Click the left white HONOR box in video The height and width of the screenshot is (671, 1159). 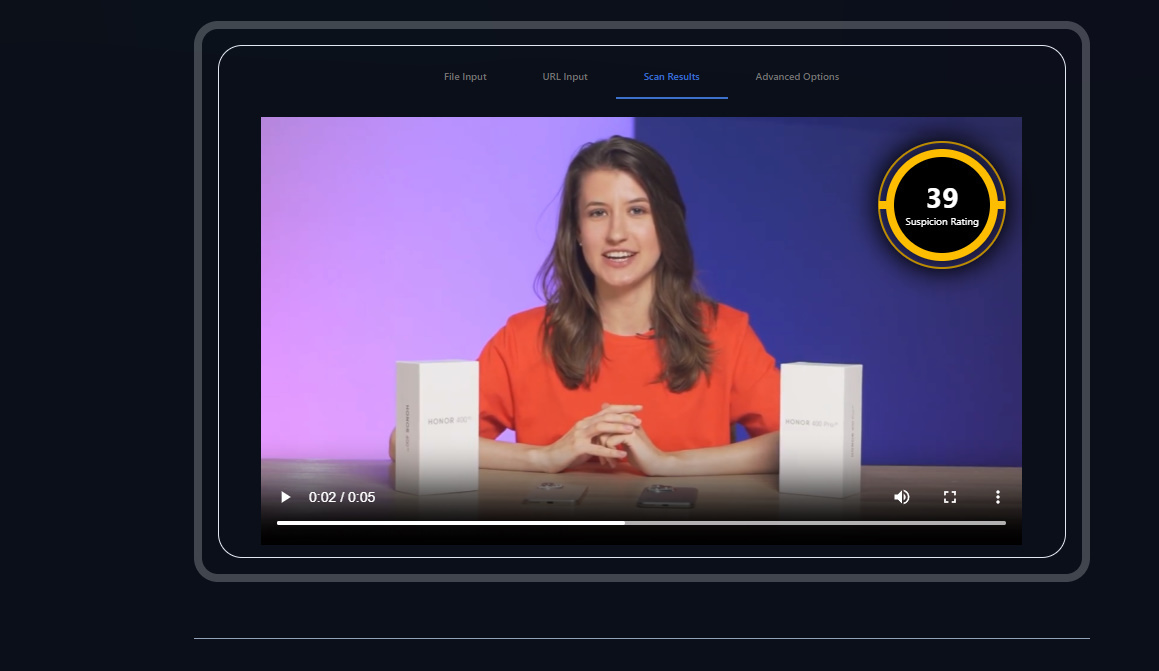(436, 425)
